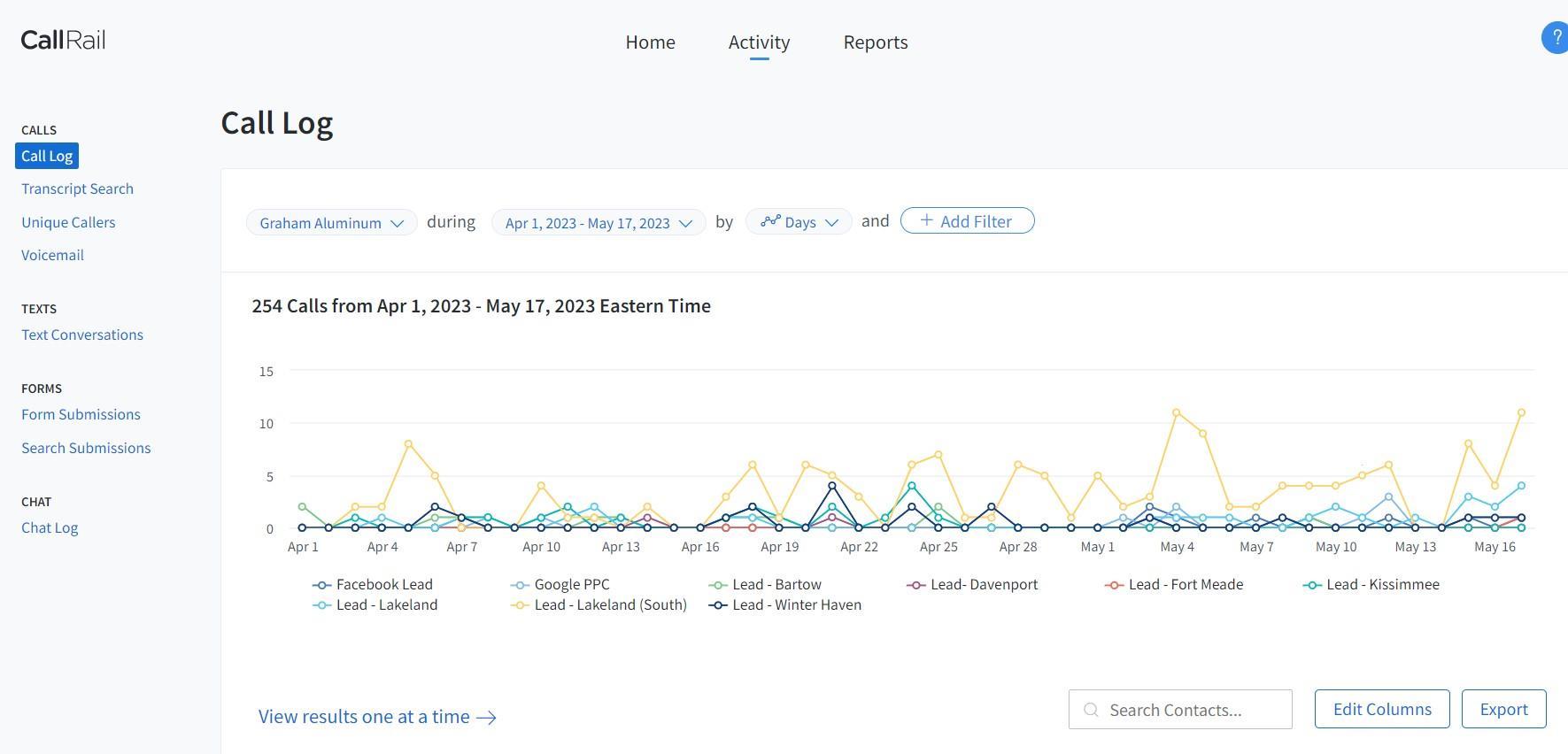This screenshot has height=754, width=1568.
Task: Open Edit Columns
Action: (x=1382, y=709)
